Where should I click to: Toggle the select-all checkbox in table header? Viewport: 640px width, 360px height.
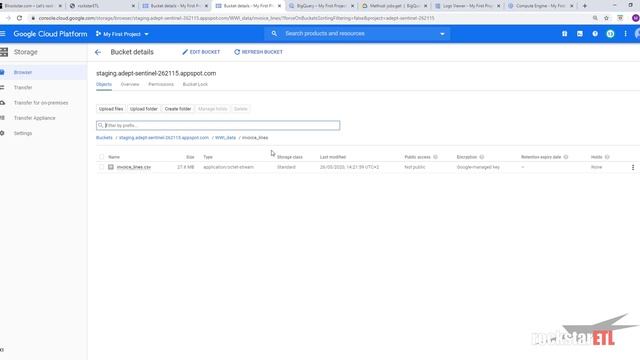(x=101, y=157)
